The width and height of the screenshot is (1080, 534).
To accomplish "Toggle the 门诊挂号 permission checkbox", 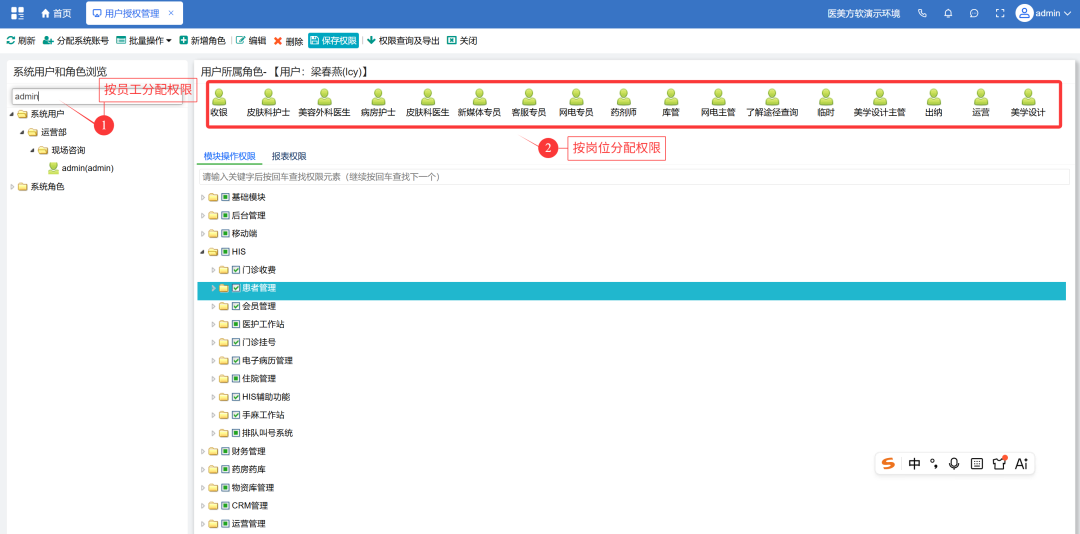I will [x=236, y=342].
